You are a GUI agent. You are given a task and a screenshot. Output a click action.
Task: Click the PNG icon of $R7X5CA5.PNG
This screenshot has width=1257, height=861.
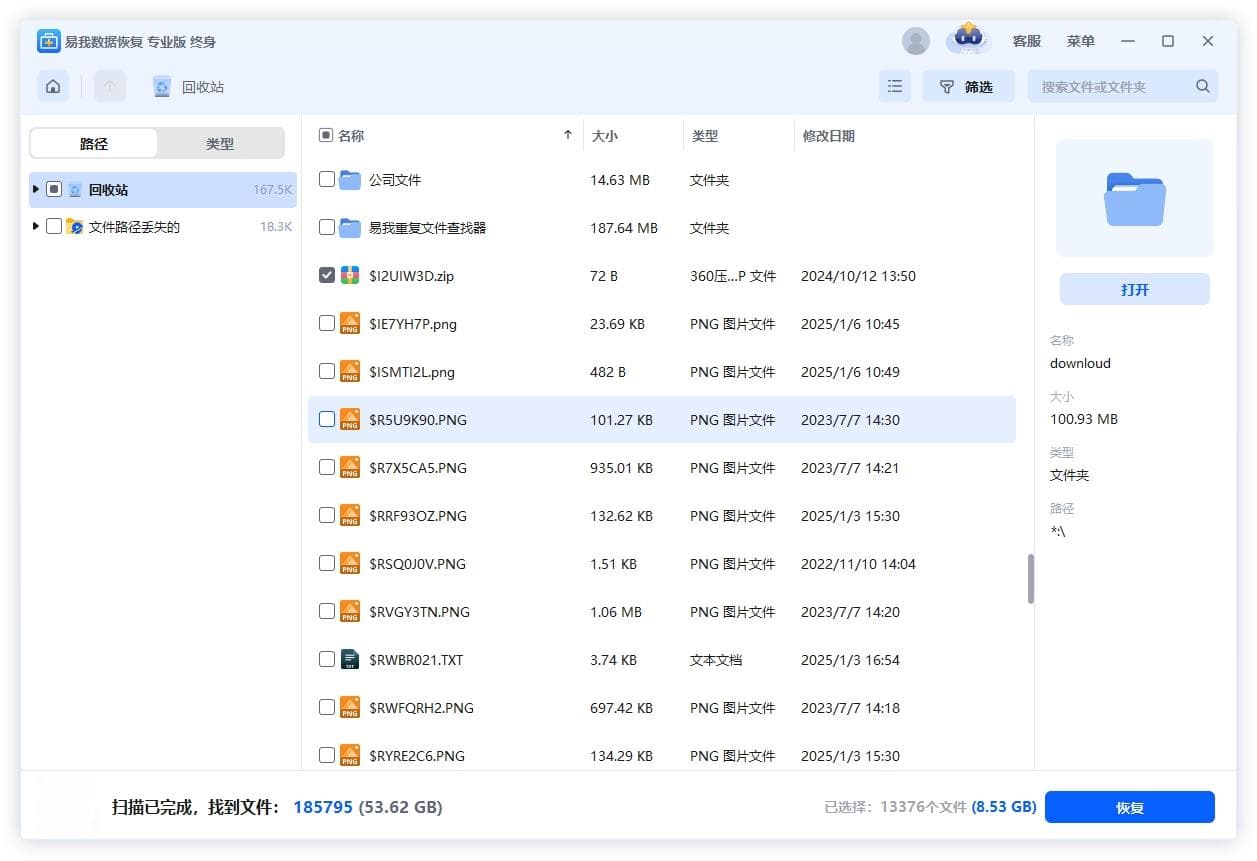coord(350,467)
